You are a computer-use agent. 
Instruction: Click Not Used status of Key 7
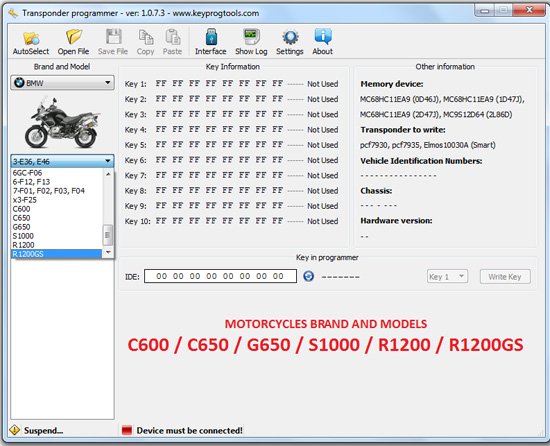click(323, 175)
